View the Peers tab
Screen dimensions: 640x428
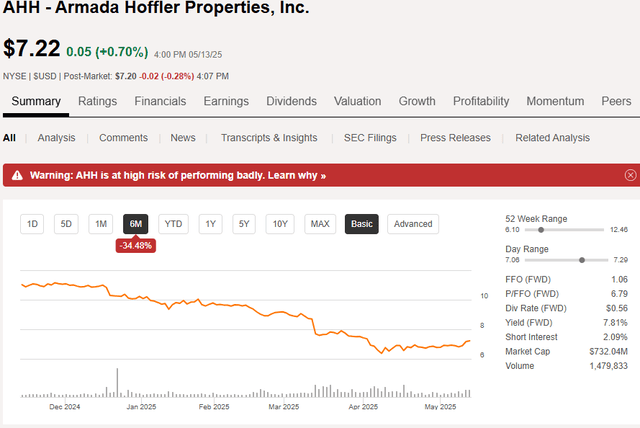(617, 101)
